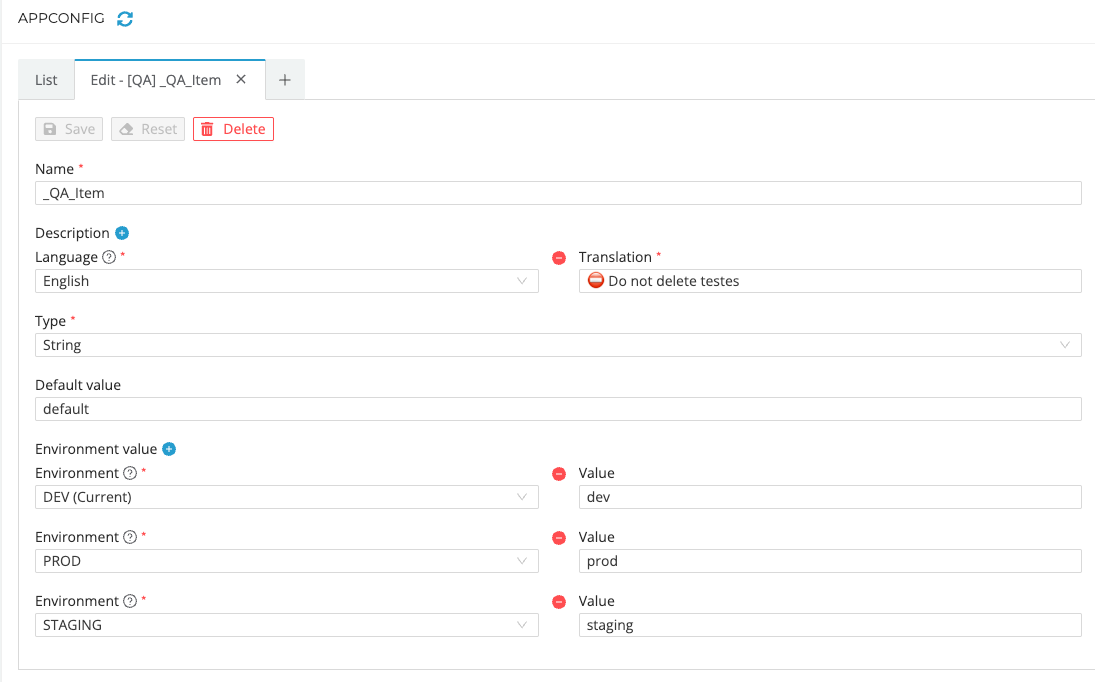1095x682 pixels.
Task: Reset the form changes
Action: click(x=147, y=128)
